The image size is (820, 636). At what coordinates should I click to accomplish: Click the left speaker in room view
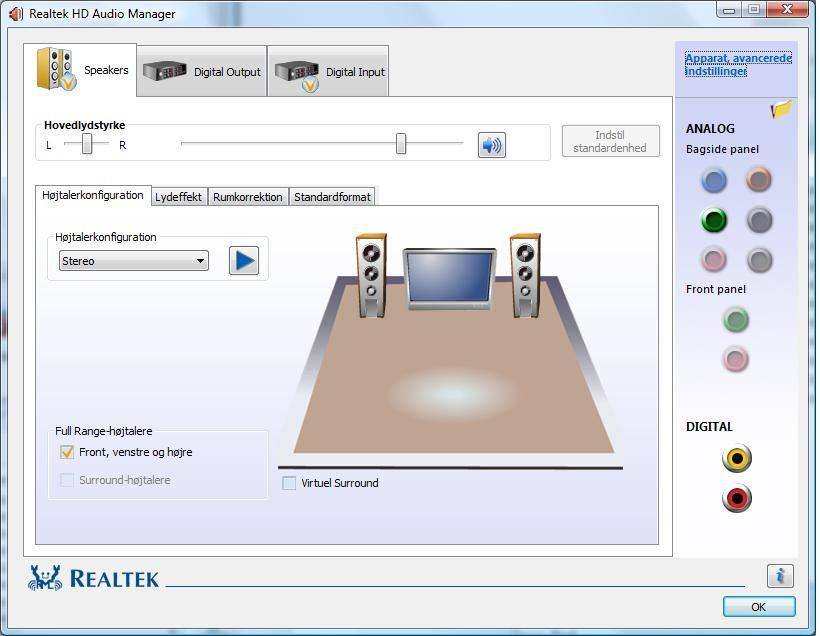[x=371, y=274]
